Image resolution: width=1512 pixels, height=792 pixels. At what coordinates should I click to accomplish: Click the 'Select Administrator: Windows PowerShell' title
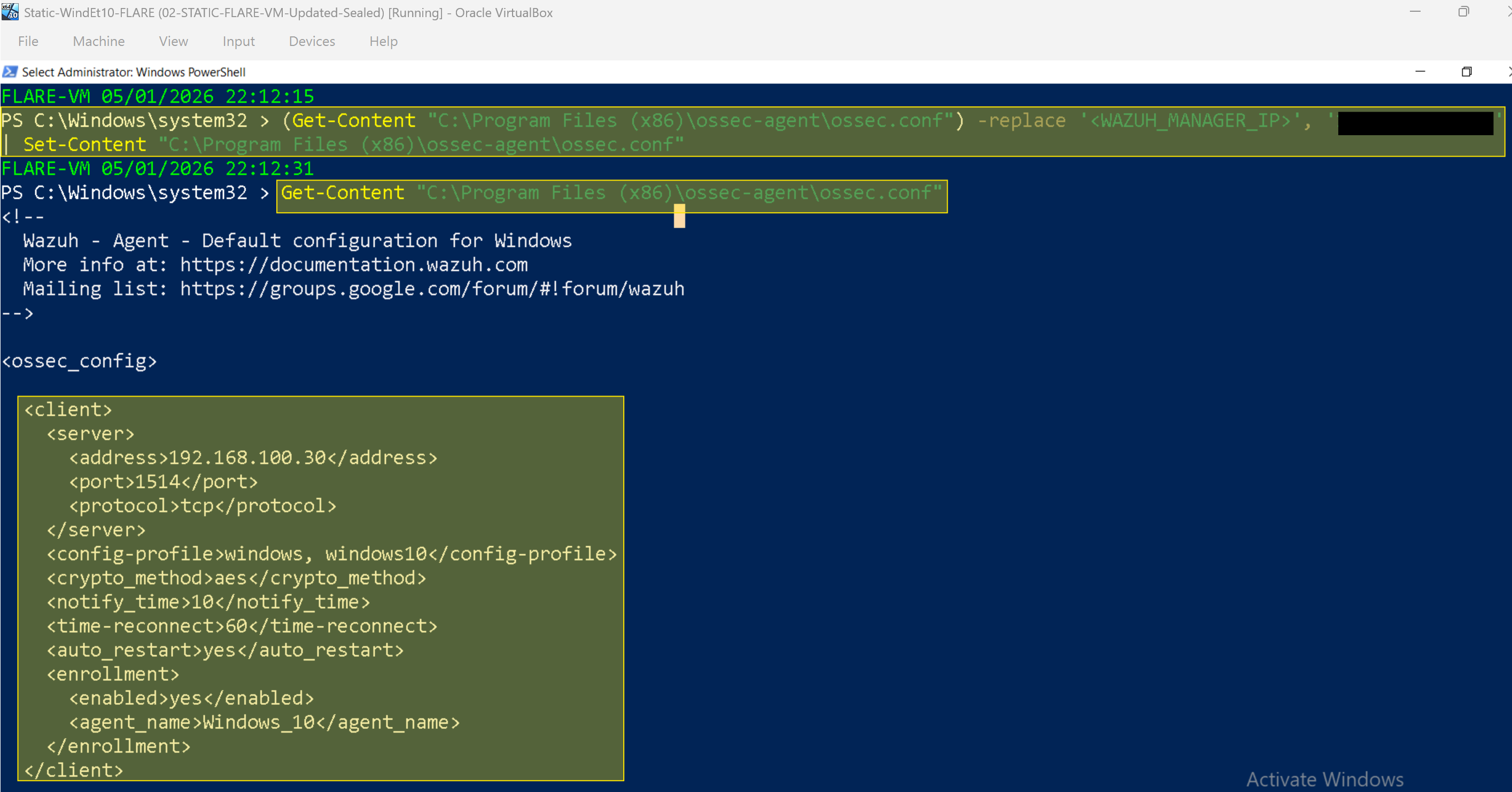(x=134, y=72)
